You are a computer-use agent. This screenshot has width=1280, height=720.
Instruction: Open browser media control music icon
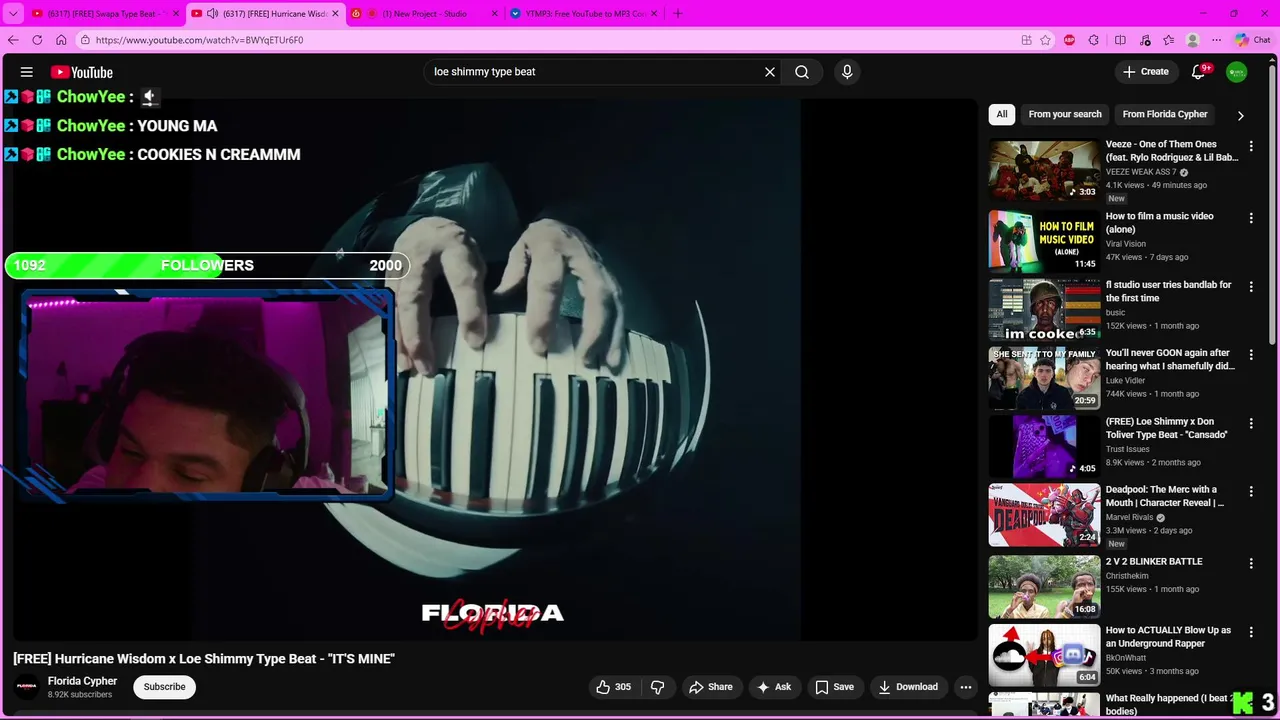tap(1145, 40)
